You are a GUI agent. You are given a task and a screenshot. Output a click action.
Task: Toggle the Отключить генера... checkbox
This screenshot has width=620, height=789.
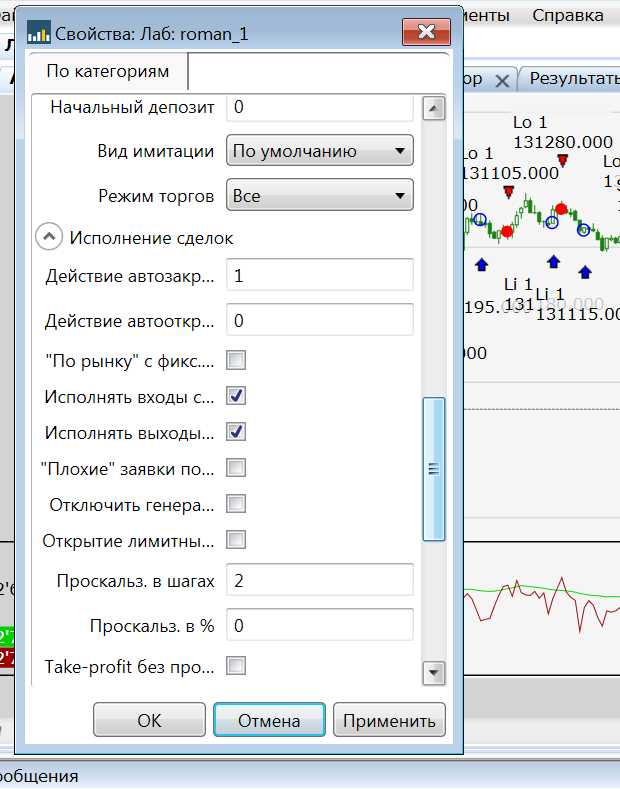[236, 504]
